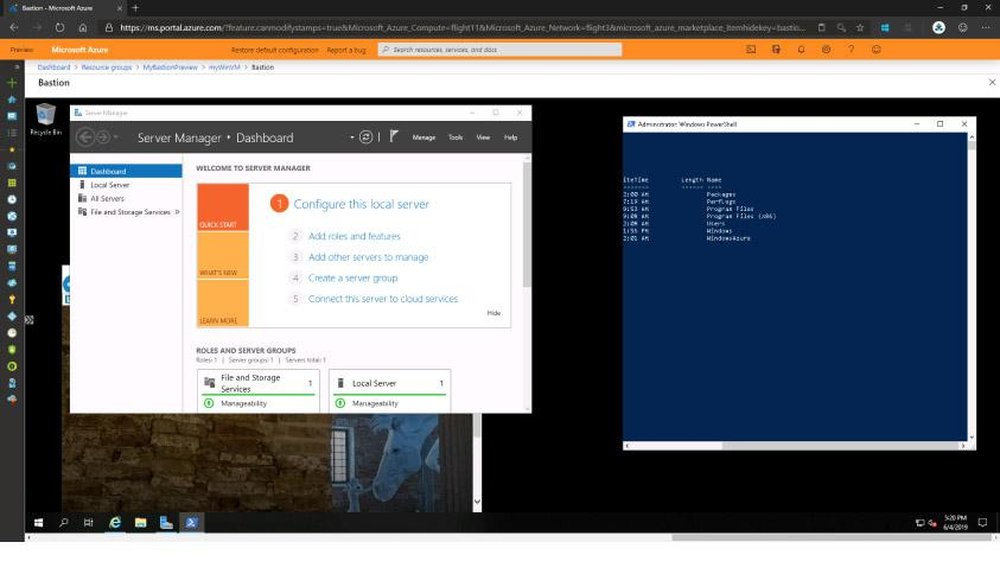Select the WHAT'S NEW tile

pyautogui.click(x=223, y=255)
